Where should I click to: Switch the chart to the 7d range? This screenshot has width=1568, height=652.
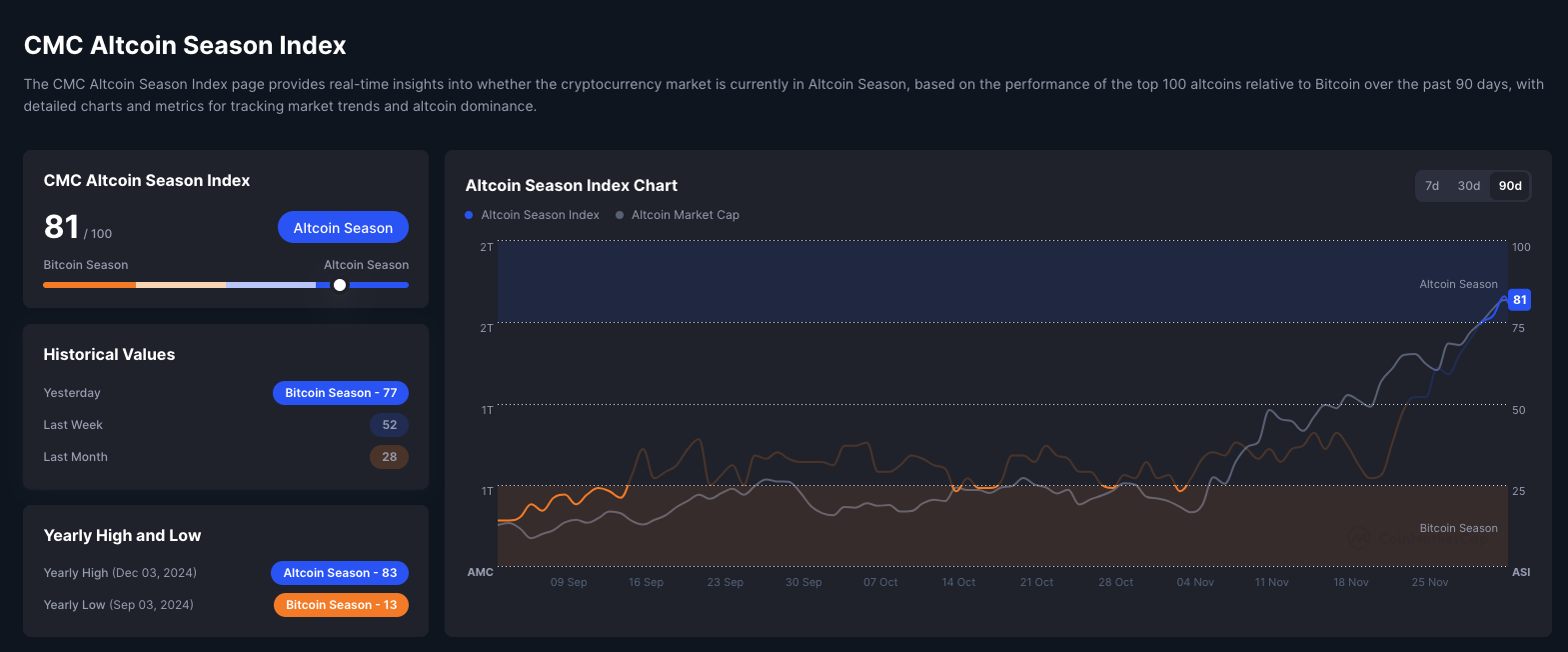click(x=1432, y=186)
